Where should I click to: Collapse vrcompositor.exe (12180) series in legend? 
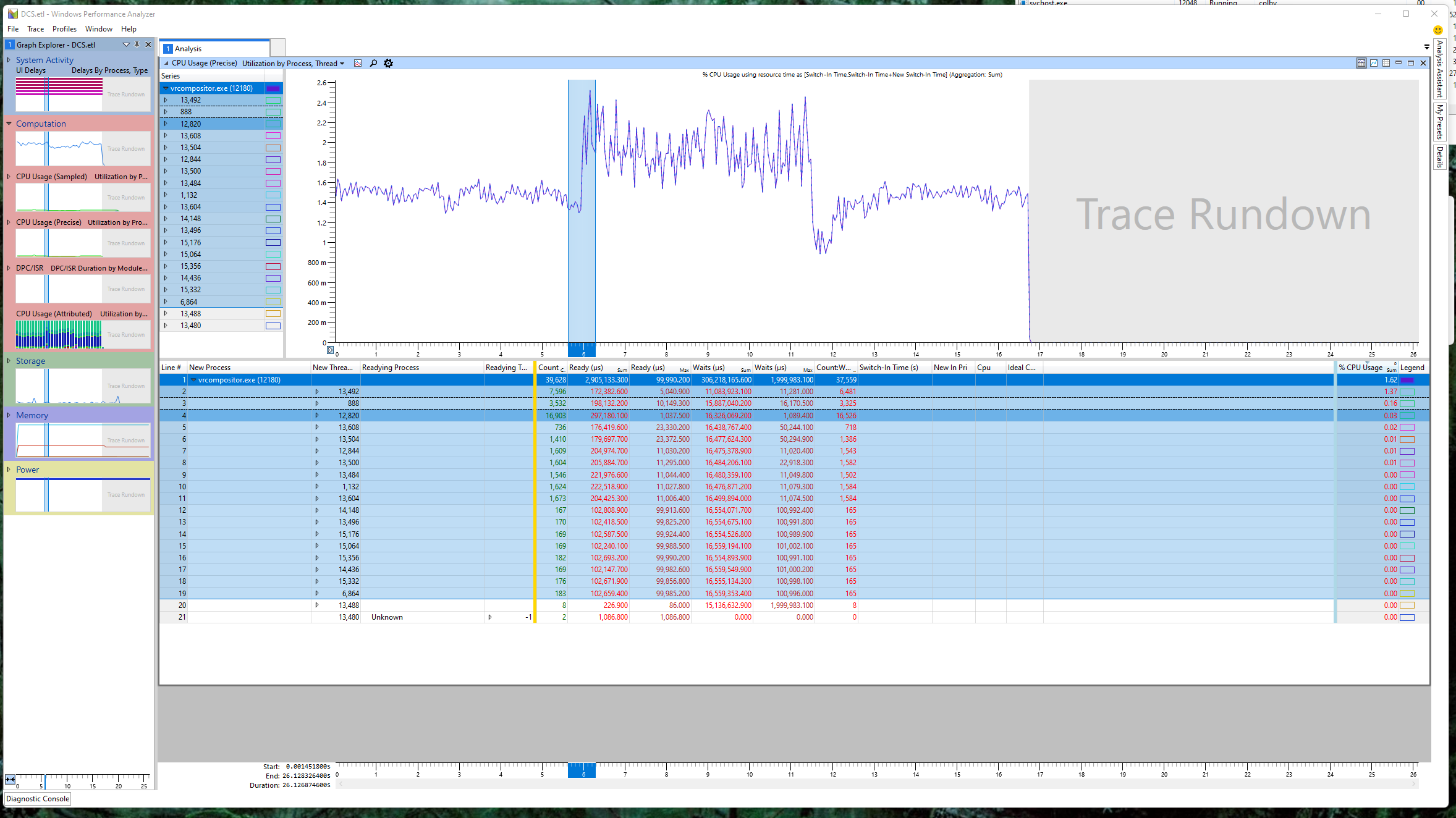pos(166,88)
